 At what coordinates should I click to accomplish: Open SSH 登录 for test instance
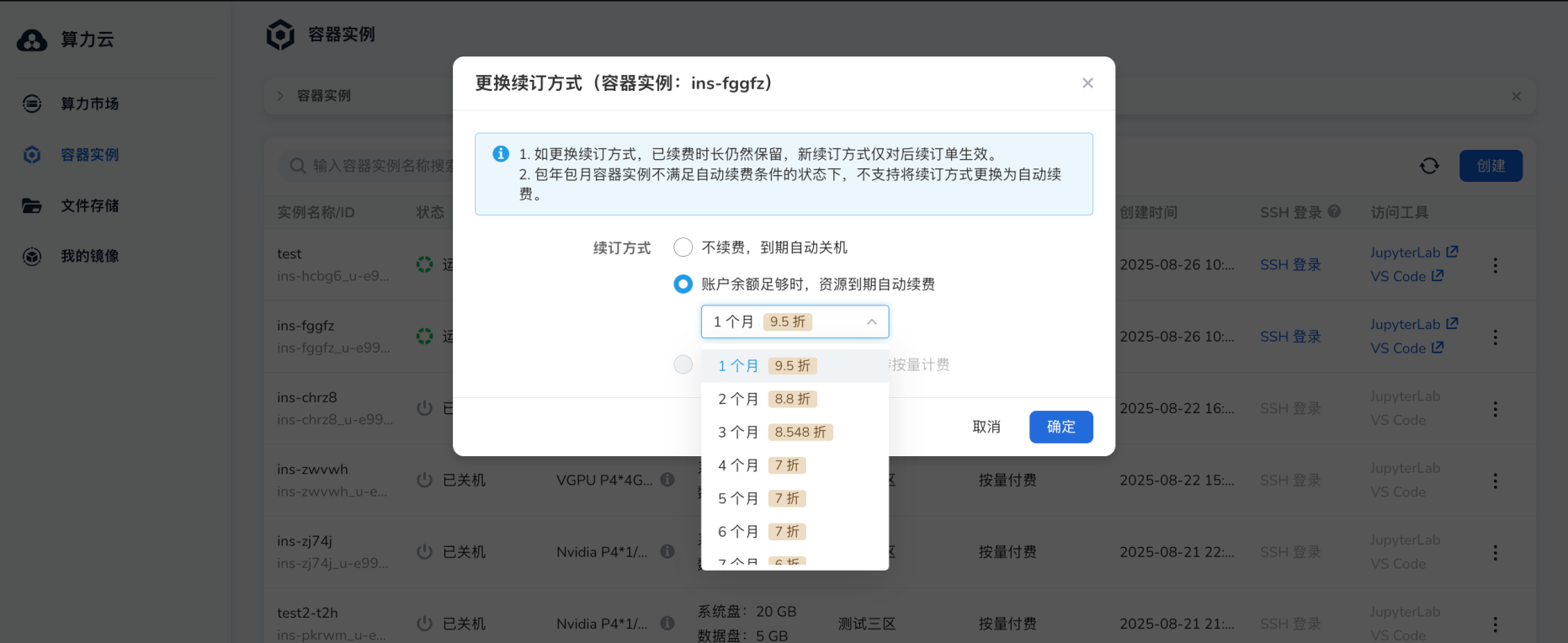click(x=1290, y=264)
